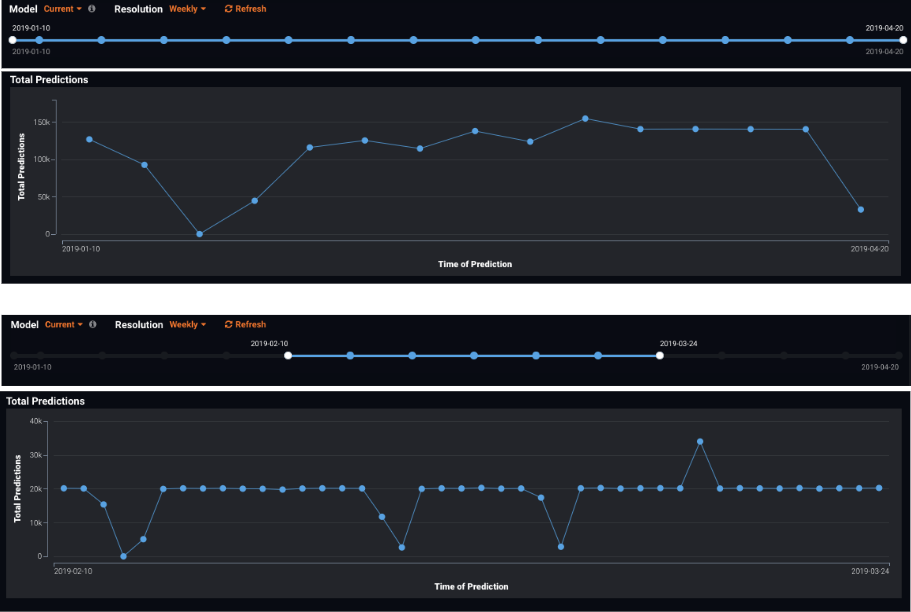
Task: Click the last data point in upper chart
Action: [860, 210]
